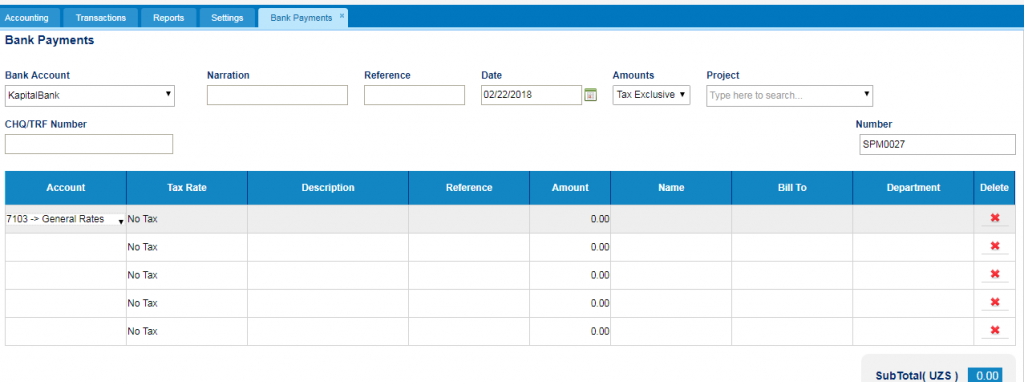Open the 7103 General Rates account dropdown
1024x382 pixels.
click(x=65, y=220)
